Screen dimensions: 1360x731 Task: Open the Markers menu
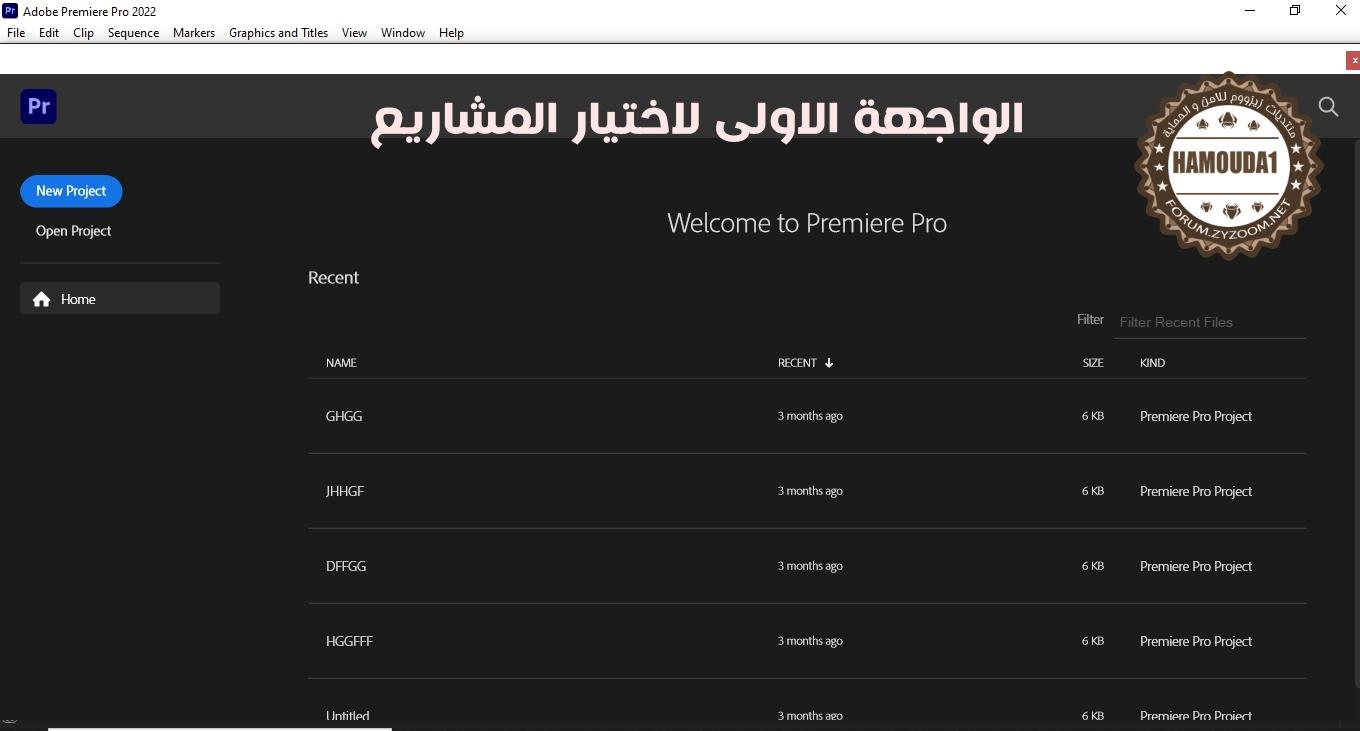[194, 33]
